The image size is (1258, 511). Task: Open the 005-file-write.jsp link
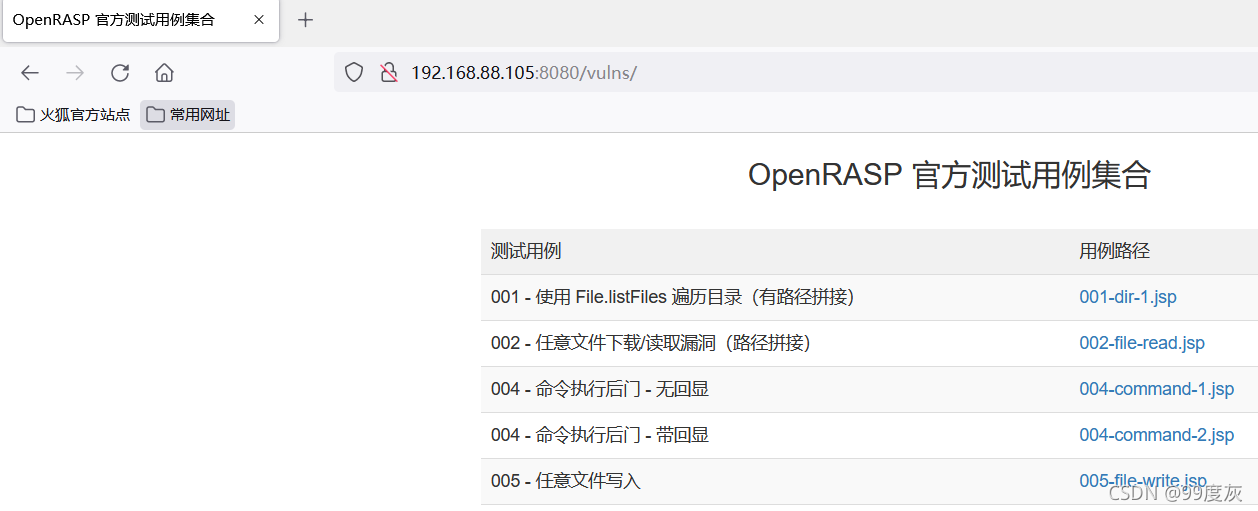pyautogui.click(x=1143, y=481)
